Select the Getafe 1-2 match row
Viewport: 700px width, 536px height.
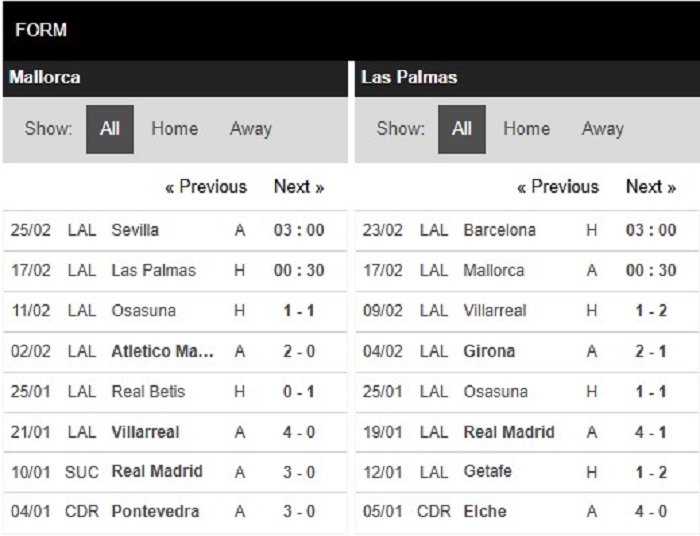point(527,472)
